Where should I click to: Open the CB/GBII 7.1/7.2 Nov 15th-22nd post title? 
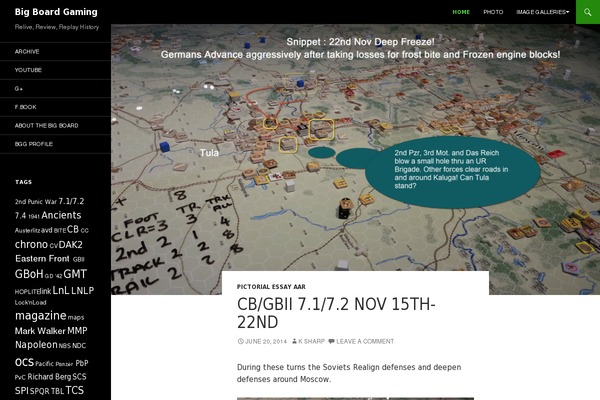[336, 313]
